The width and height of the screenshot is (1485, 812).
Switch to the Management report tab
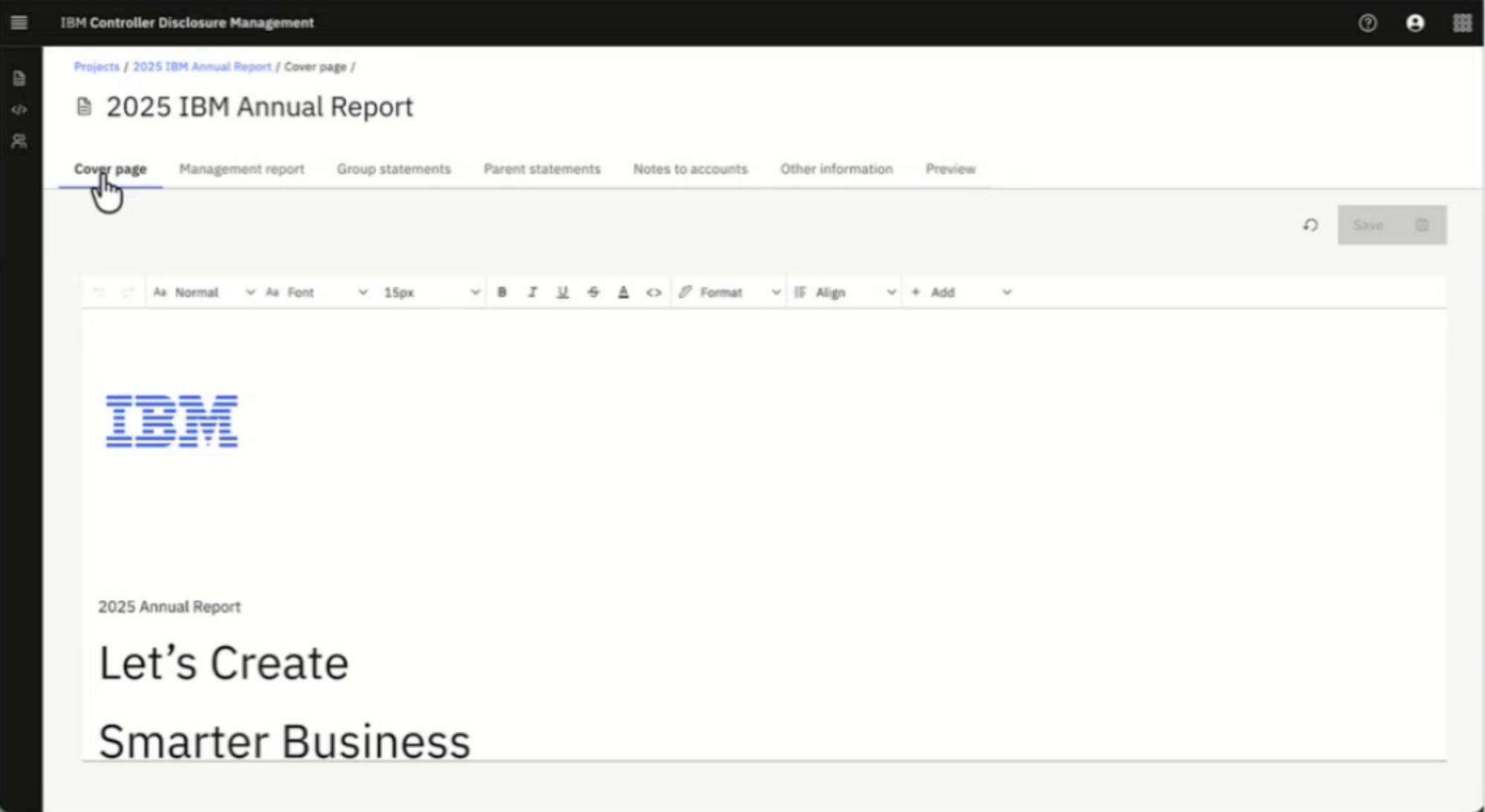tap(241, 169)
